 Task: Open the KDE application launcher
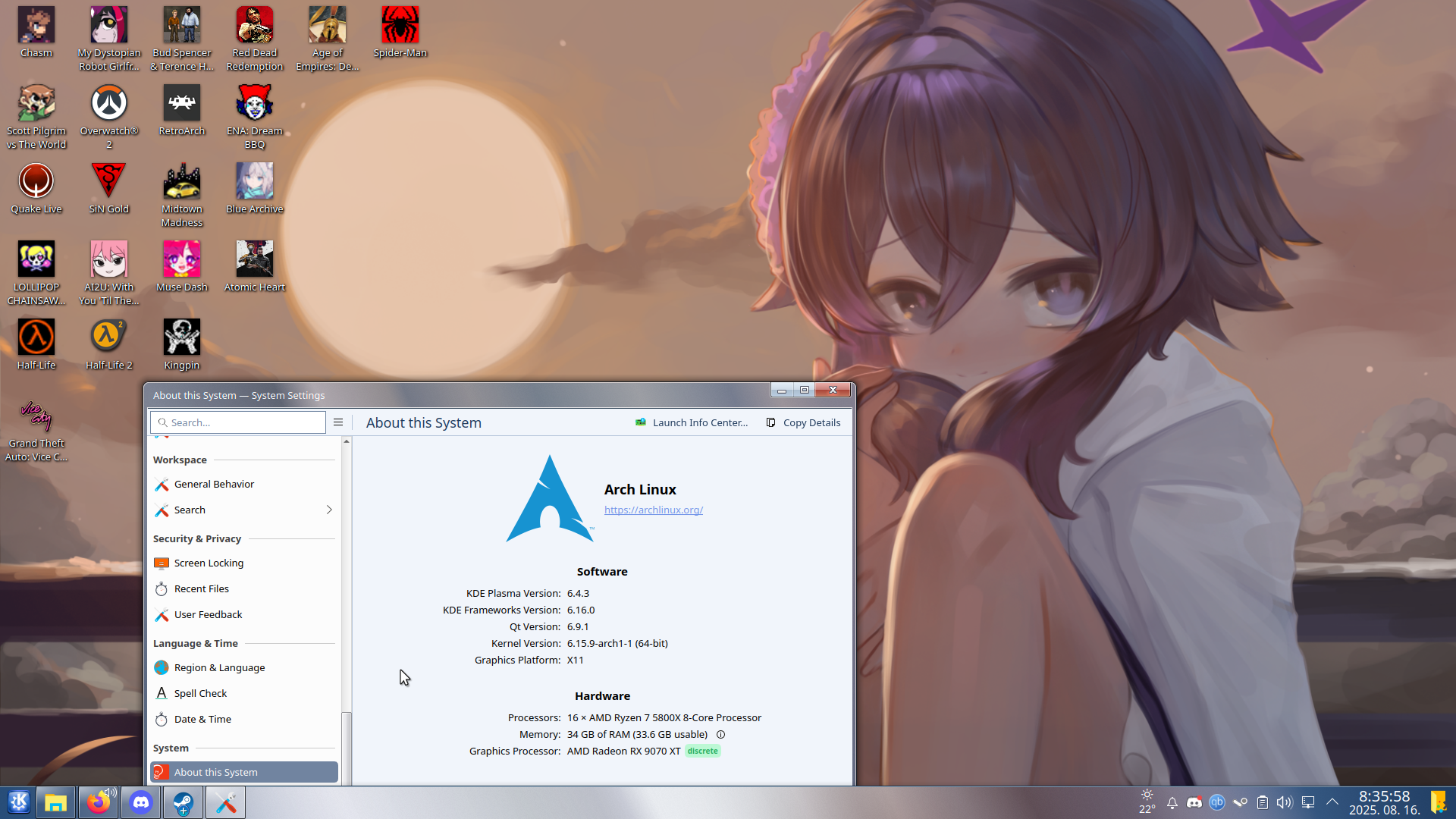pyautogui.click(x=19, y=802)
